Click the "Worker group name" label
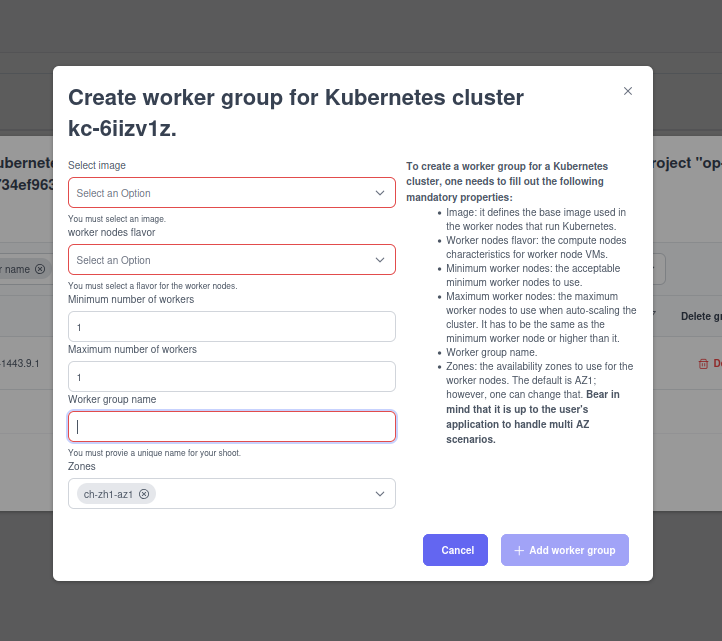This screenshot has width=722, height=641. [112, 399]
